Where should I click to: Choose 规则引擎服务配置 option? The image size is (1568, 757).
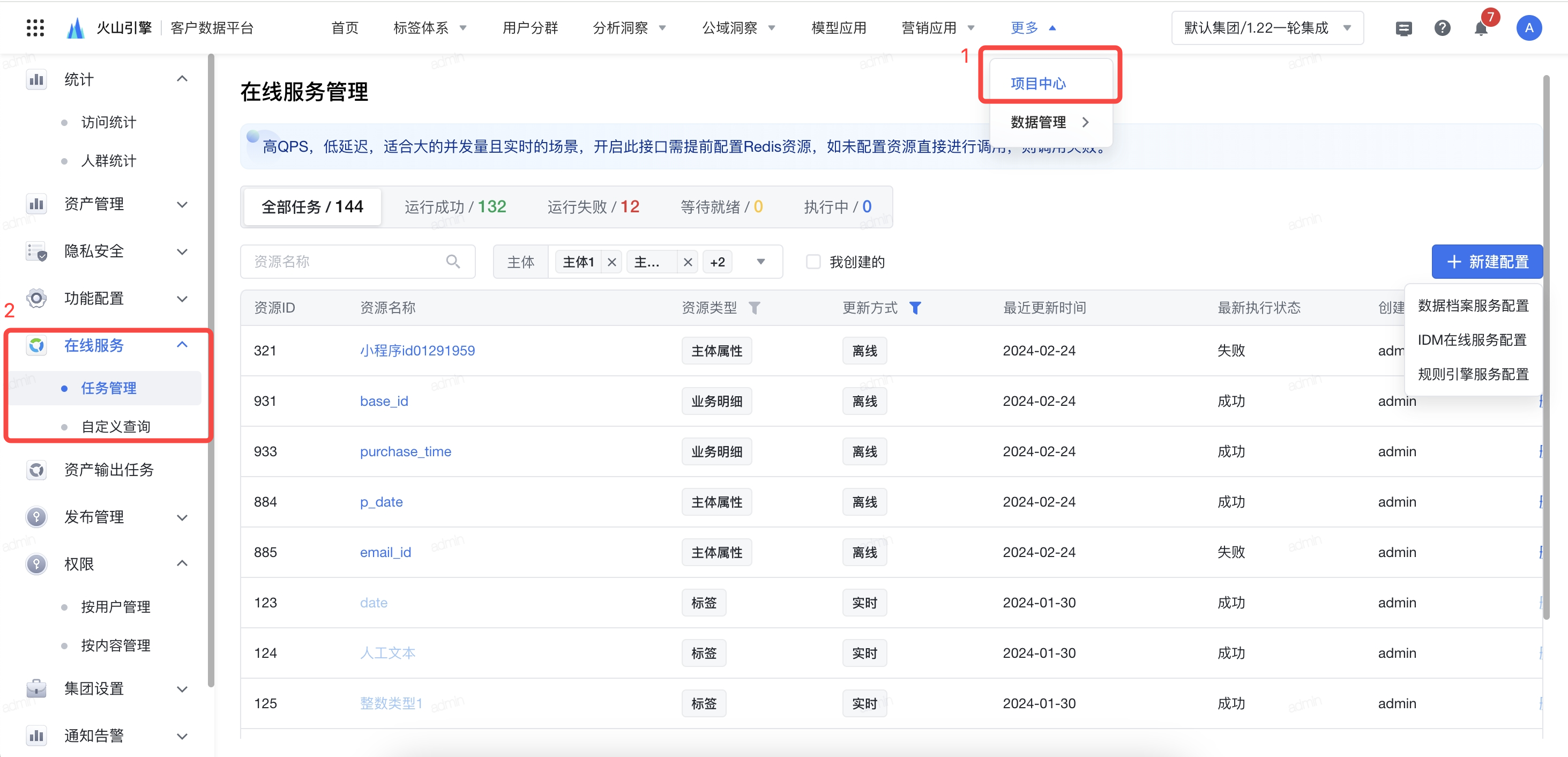[1473, 374]
